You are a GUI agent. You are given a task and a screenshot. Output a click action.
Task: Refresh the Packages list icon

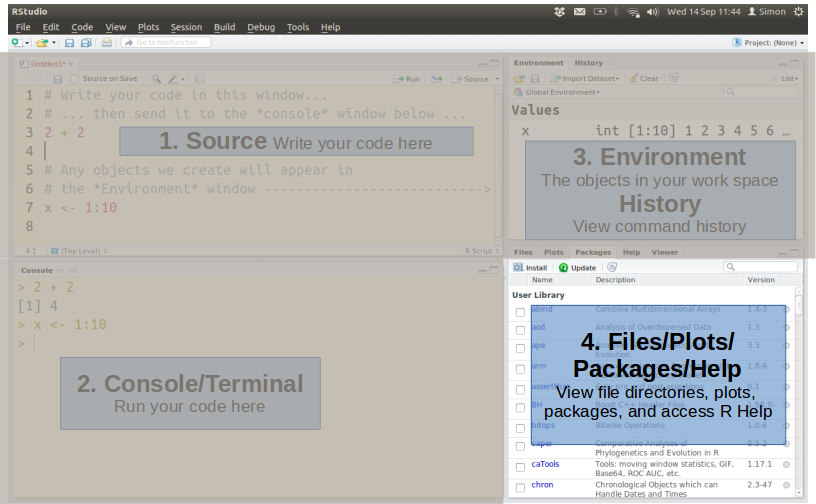click(612, 267)
